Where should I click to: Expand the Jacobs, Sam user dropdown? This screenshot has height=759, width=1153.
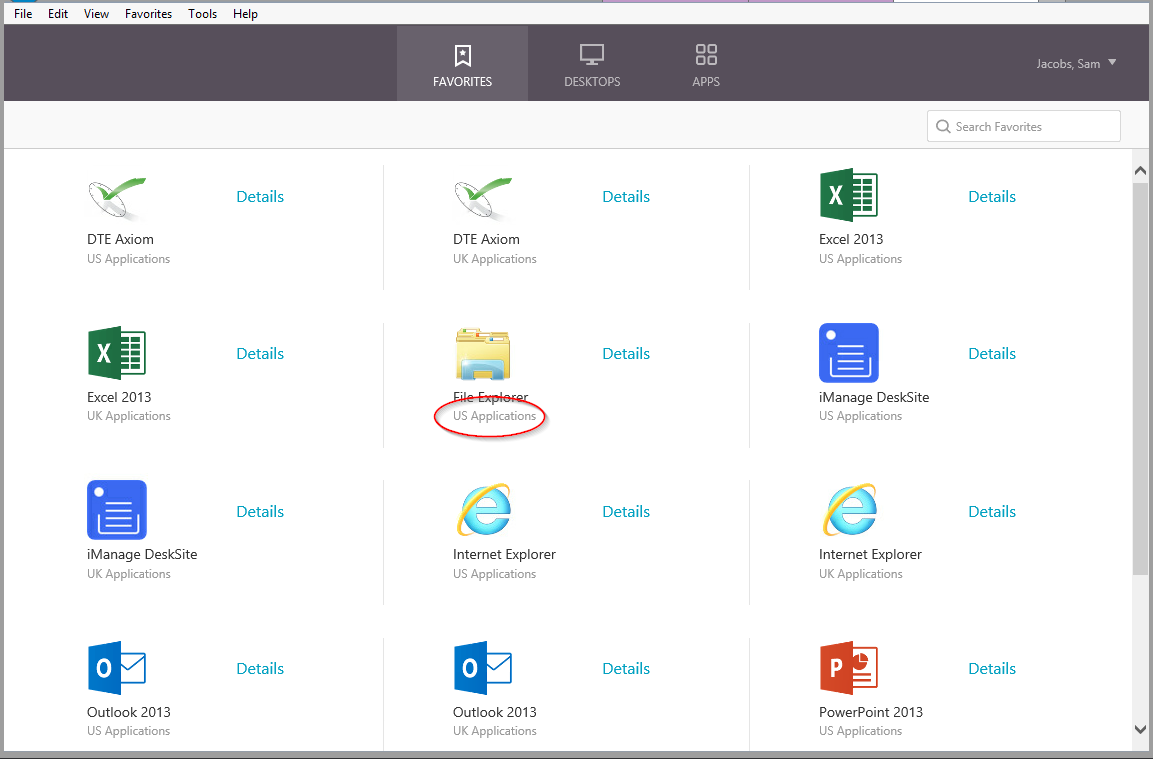1077,63
